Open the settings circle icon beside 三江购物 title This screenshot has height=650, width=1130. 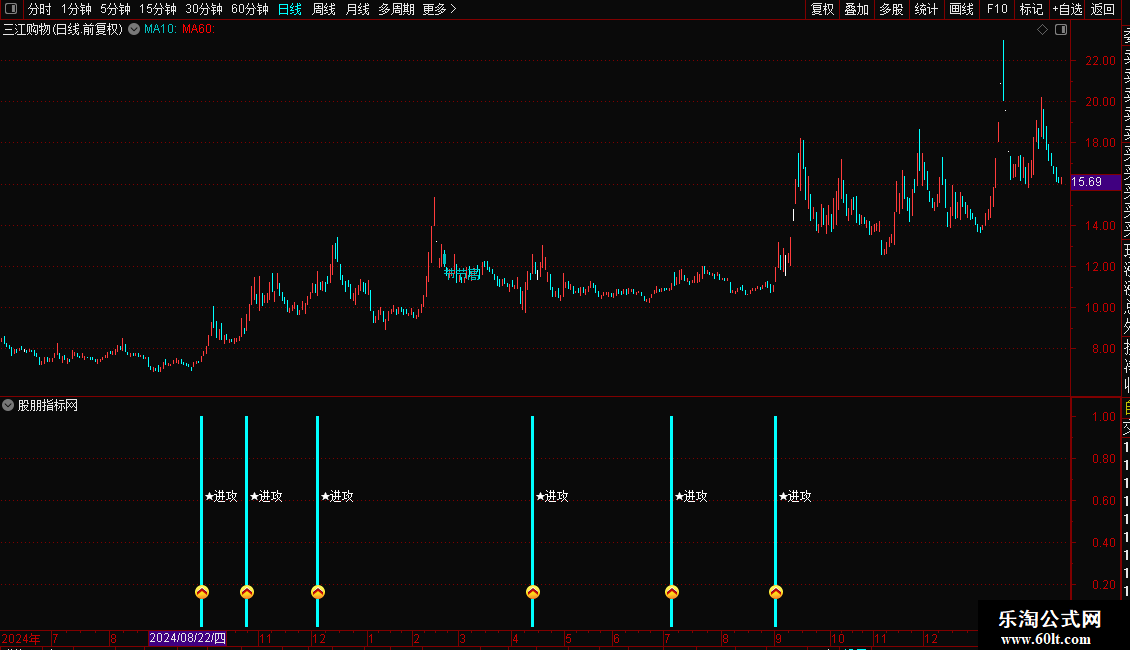tap(134, 29)
